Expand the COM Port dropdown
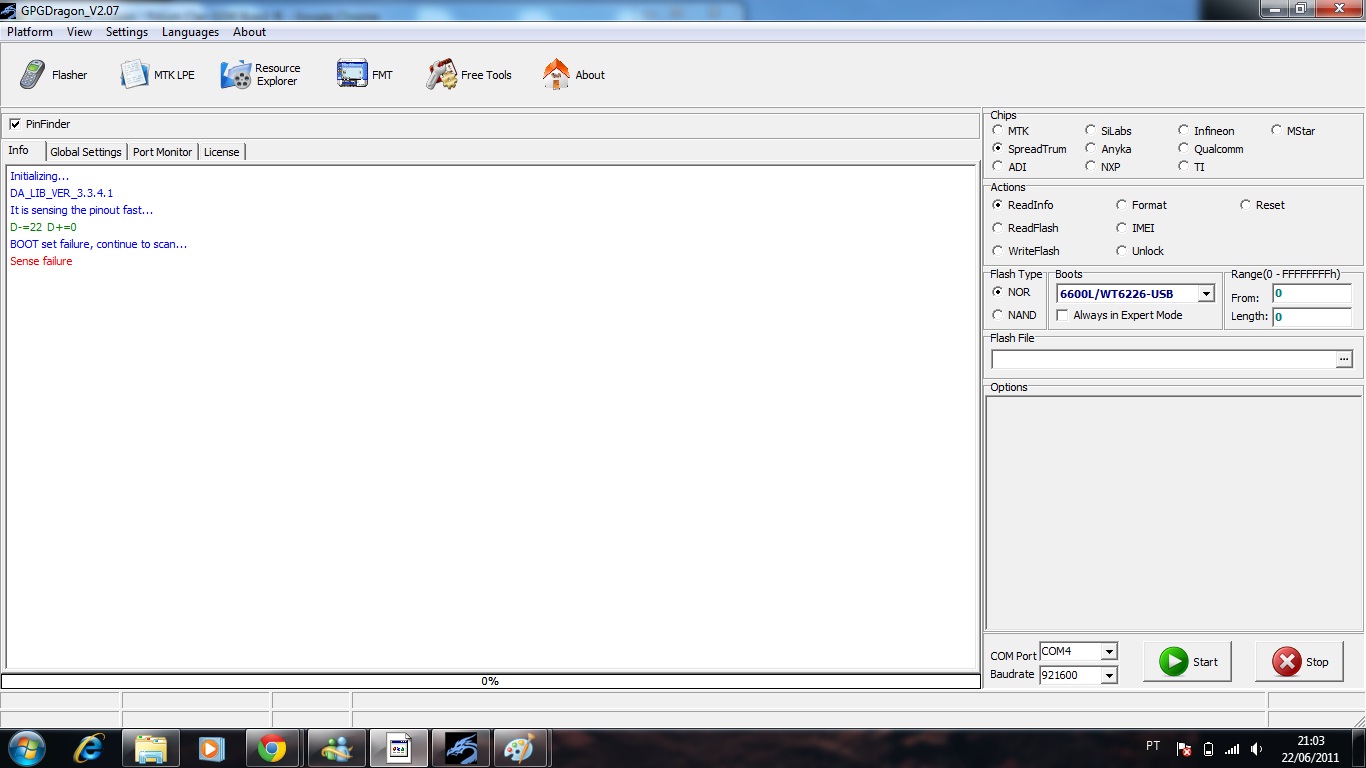 tap(1108, 652)
